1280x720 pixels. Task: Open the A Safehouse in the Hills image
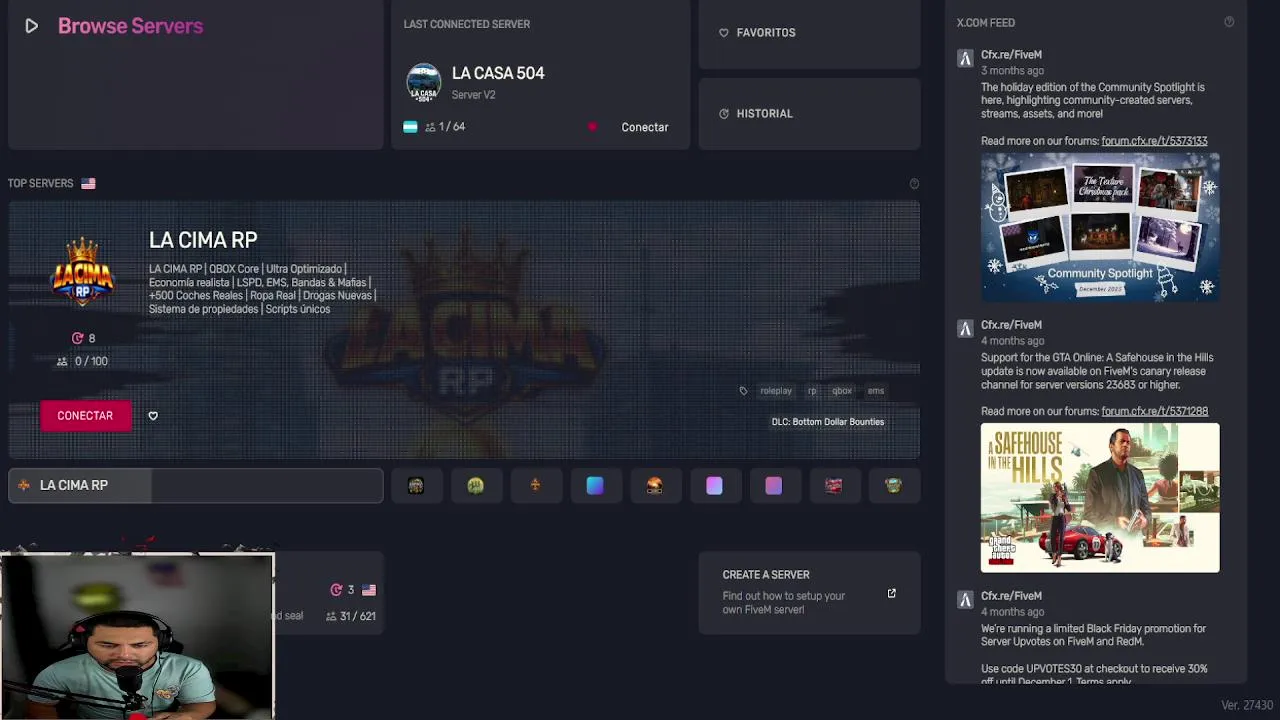pos(1100,498)
